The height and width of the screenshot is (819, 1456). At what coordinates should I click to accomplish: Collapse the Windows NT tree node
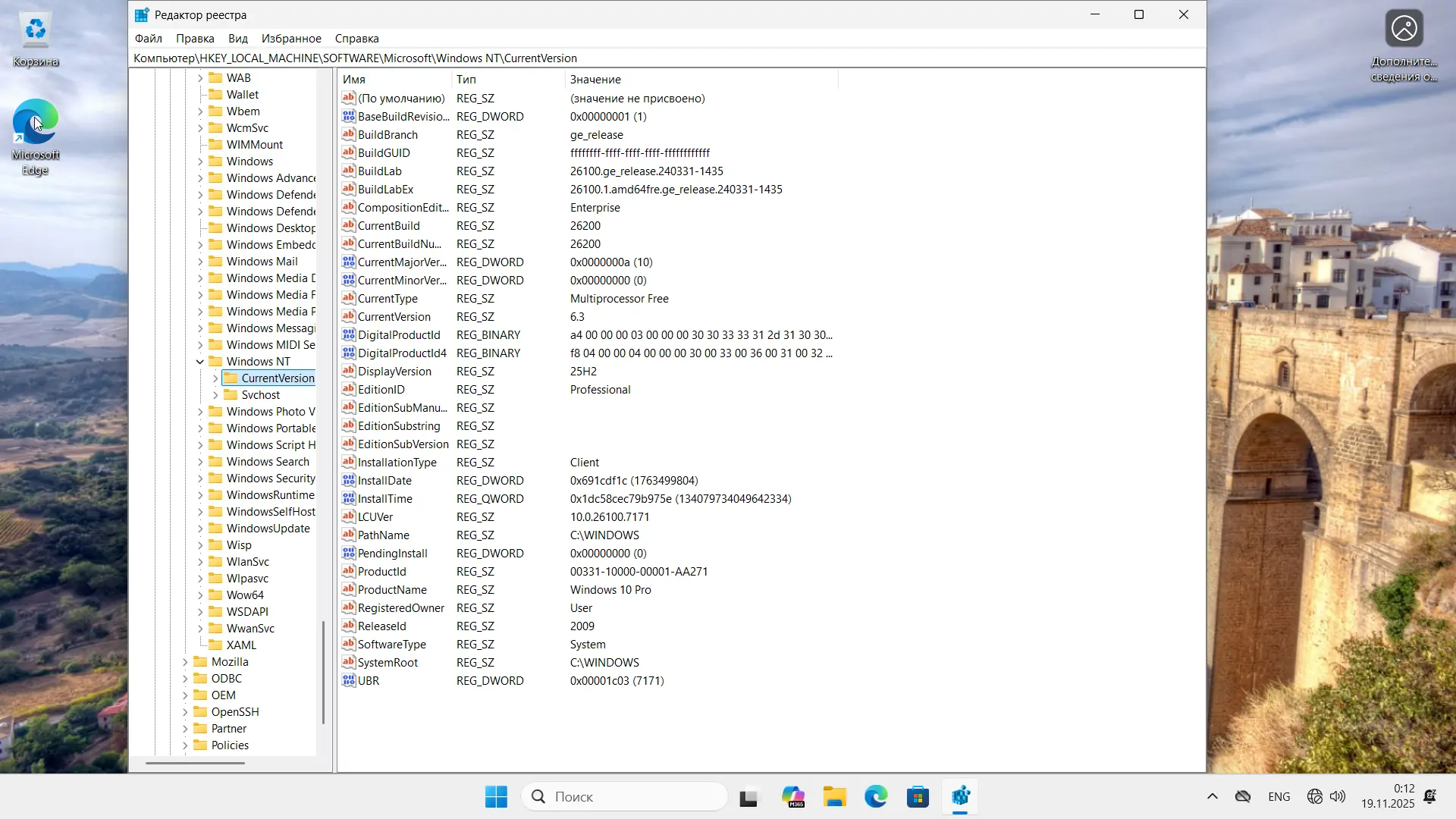point(200,362)
